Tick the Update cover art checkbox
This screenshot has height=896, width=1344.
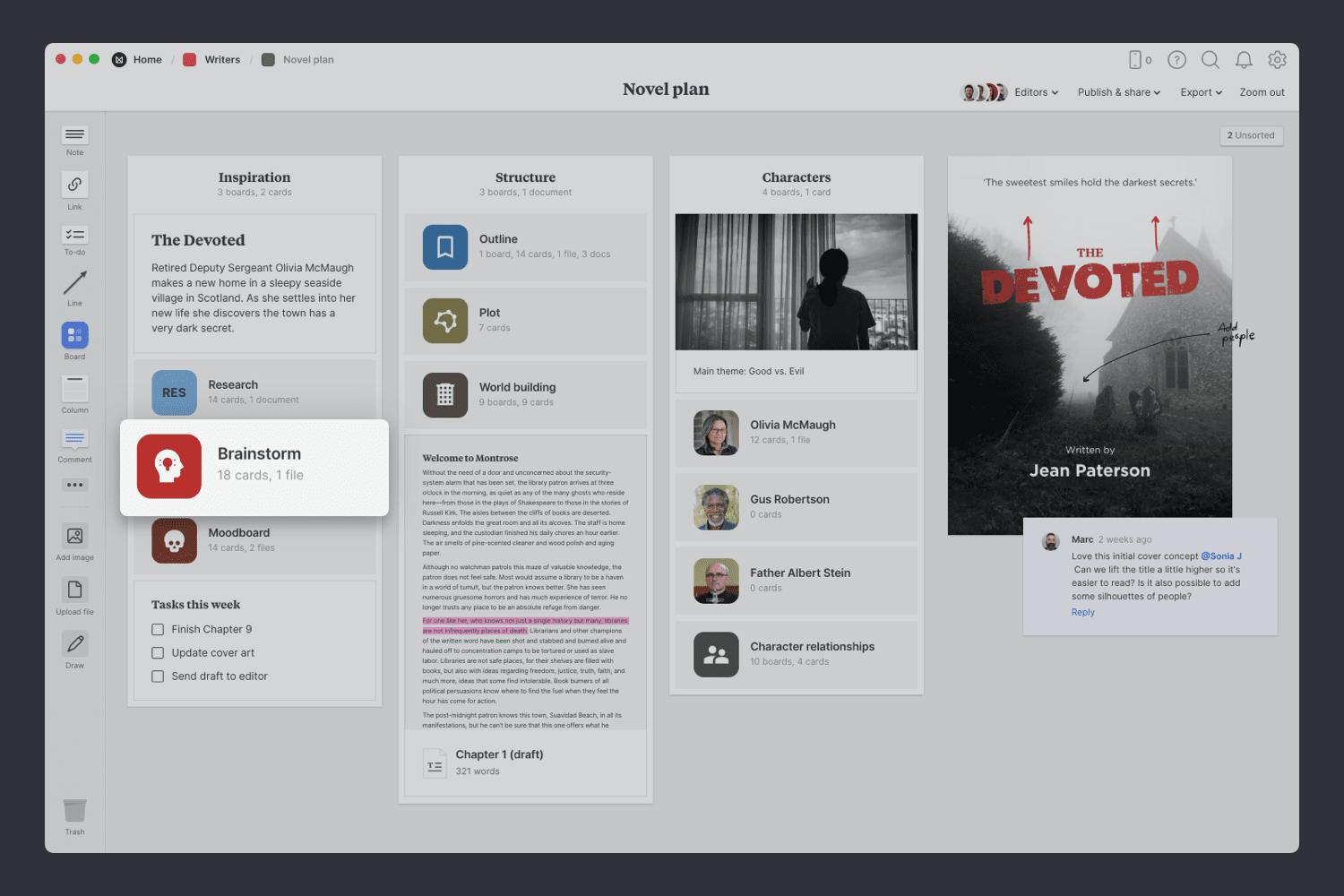tap(158, 653)
